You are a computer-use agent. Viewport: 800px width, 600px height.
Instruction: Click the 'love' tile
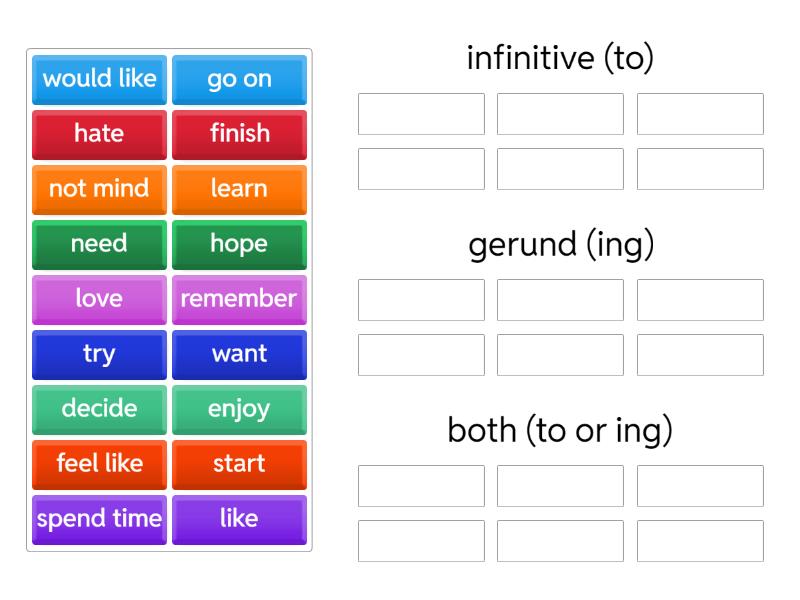click(98, 299)
